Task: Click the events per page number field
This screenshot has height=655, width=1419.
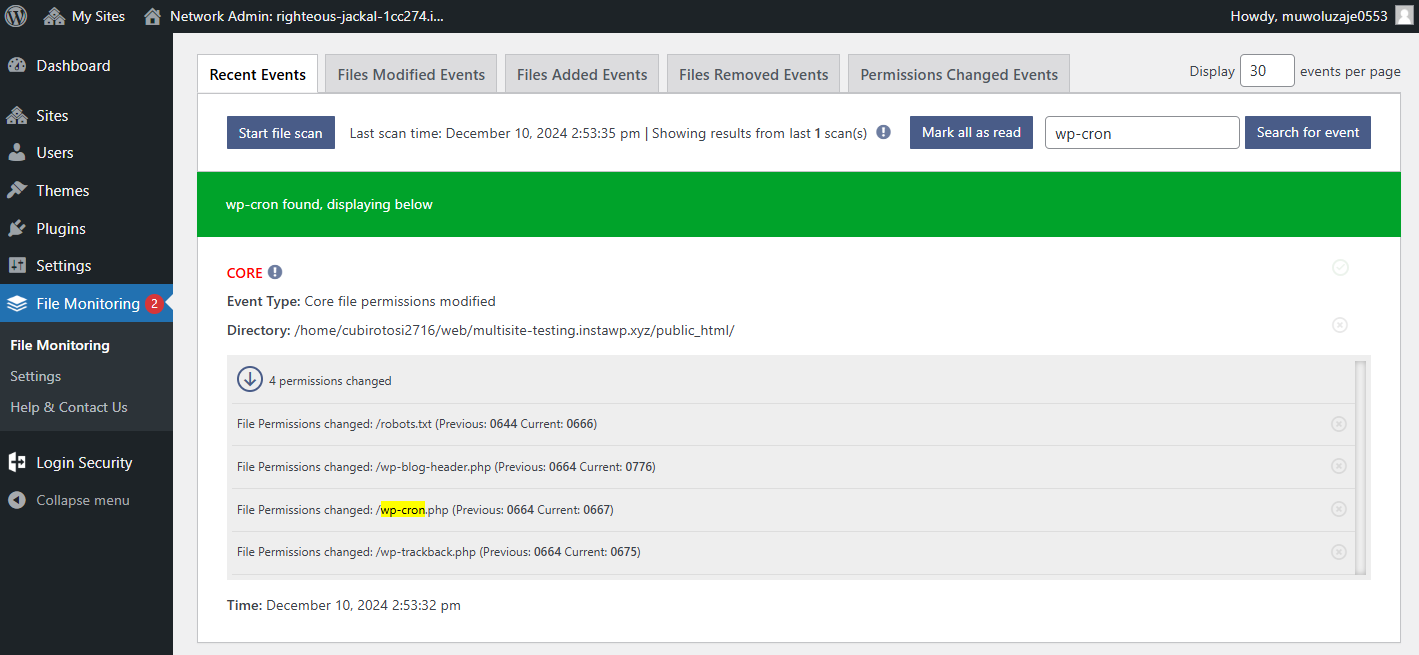Action: coord(1267,71)
